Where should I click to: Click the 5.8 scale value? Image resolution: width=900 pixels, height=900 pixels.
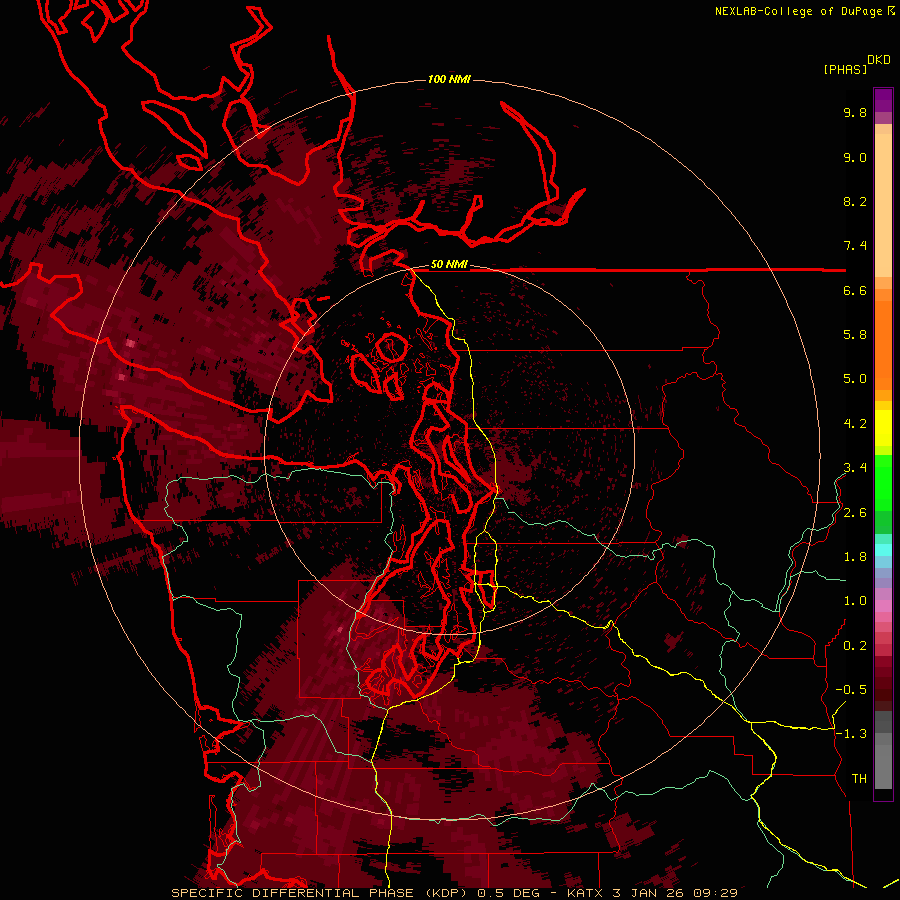tap(855, 335)
